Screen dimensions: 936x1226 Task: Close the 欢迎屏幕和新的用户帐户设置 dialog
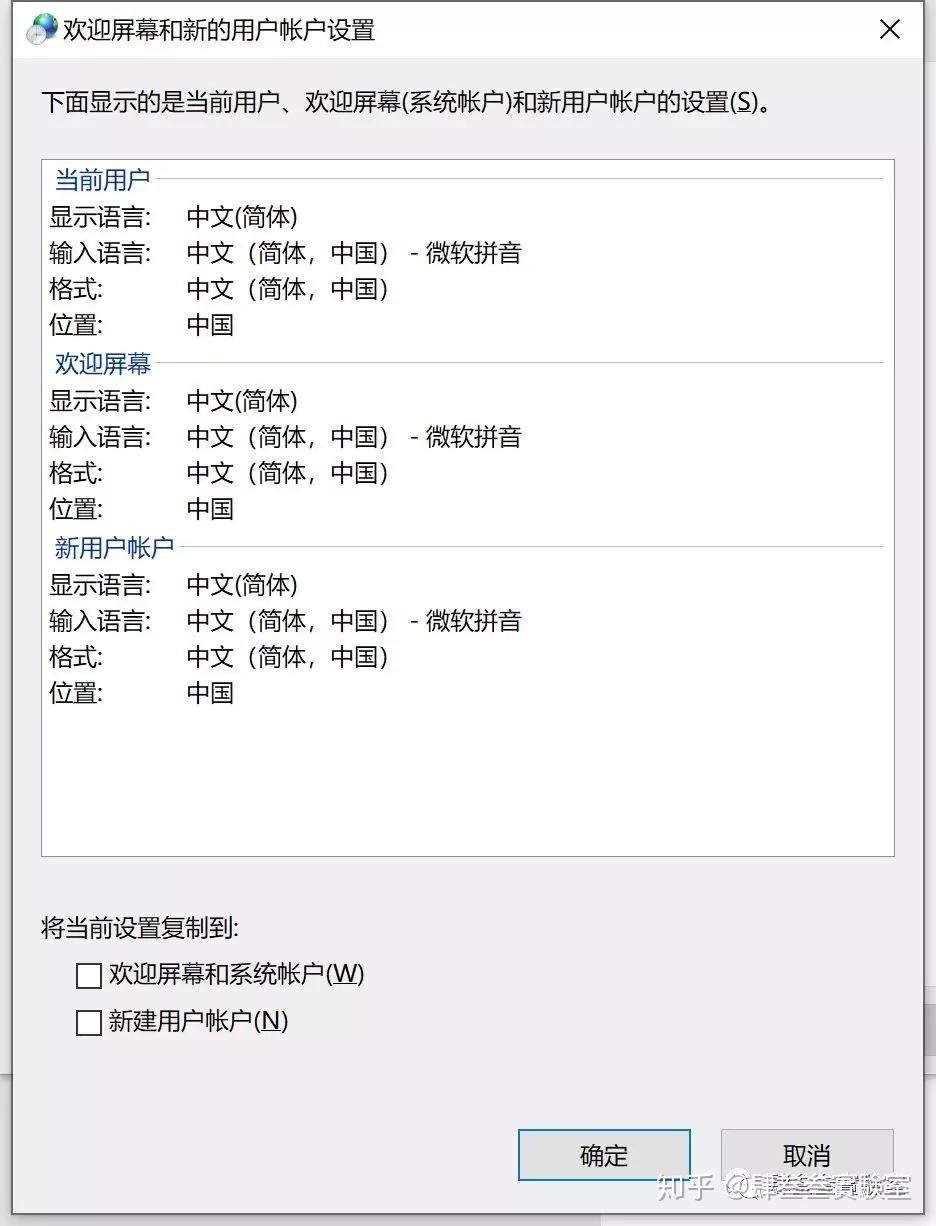[x=889, y=29]
